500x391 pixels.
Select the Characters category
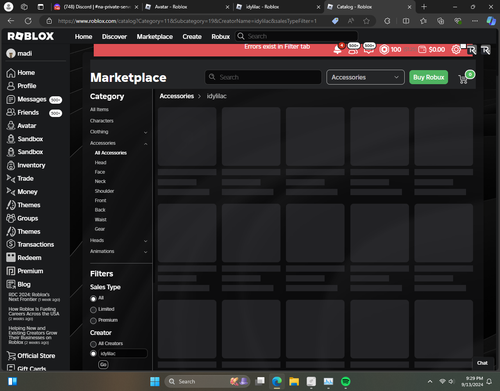102,121
